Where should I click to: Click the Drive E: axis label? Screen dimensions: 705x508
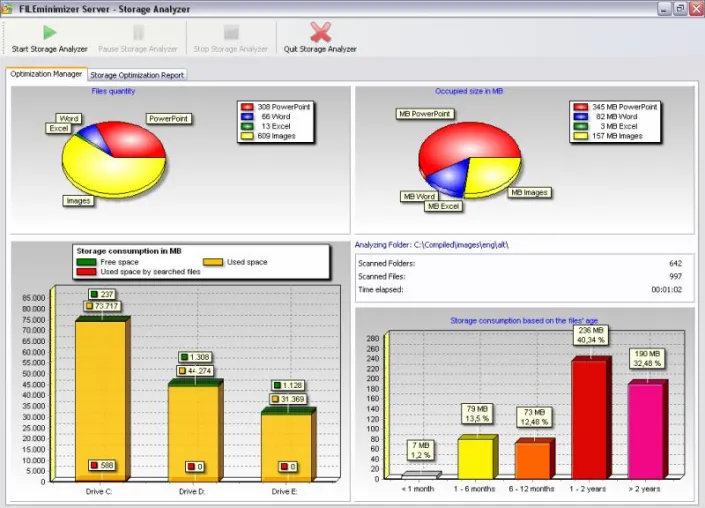[285, 492]
